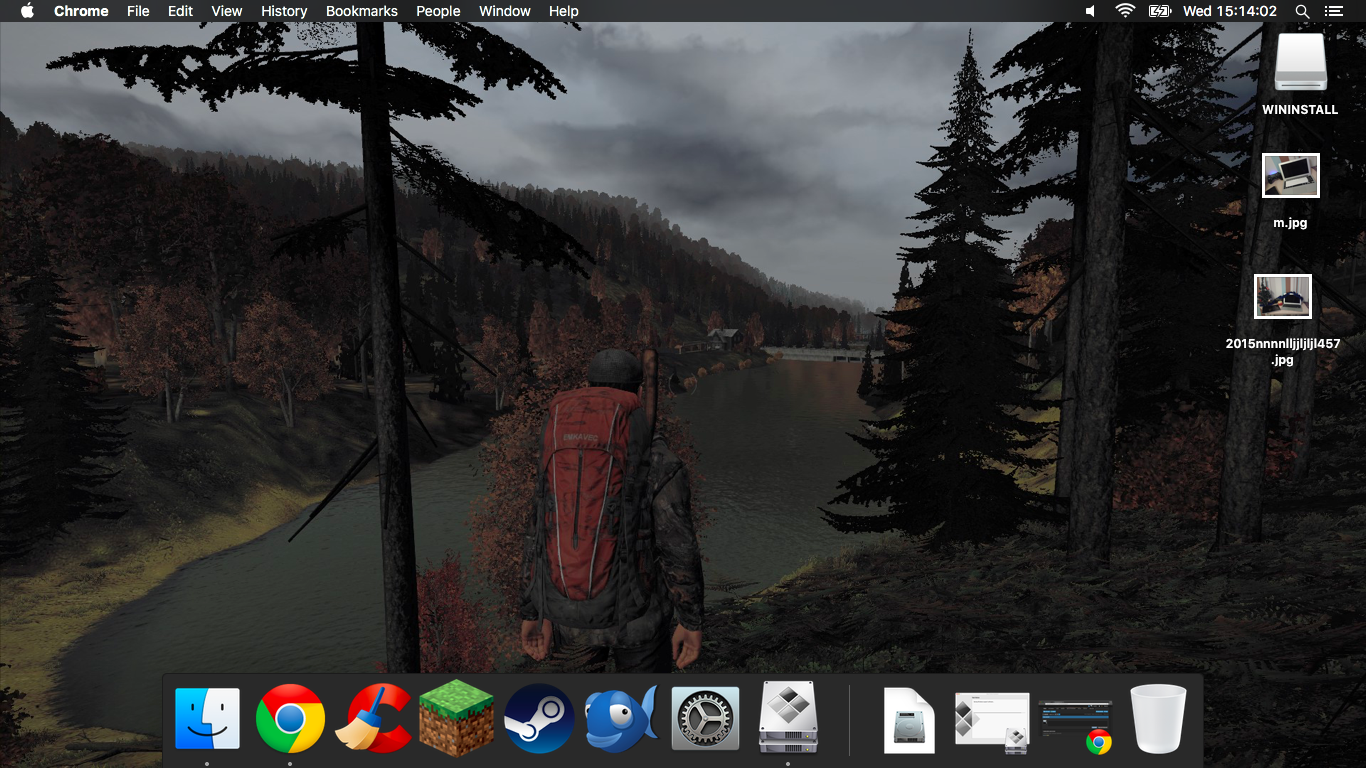Image resolution: width=1366 pixels, height=768 pixels.
Task: Launch Google Chrome from the Dock
Action: (x=290, y=719)
